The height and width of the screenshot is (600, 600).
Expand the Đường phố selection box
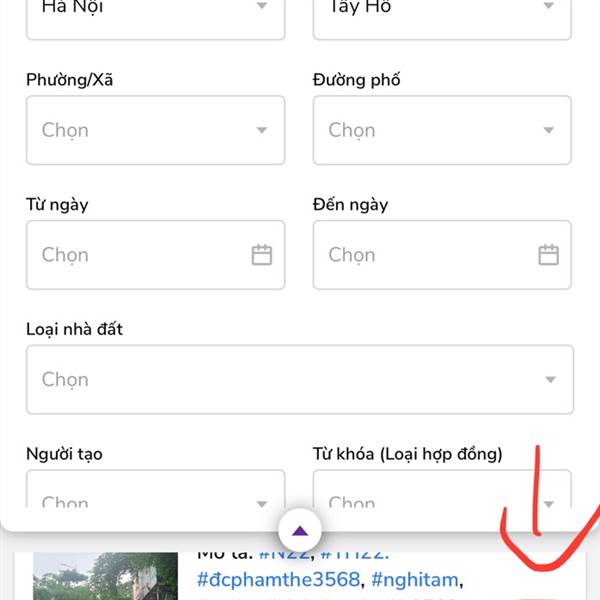pyautogui.click(x=442, y=130)
